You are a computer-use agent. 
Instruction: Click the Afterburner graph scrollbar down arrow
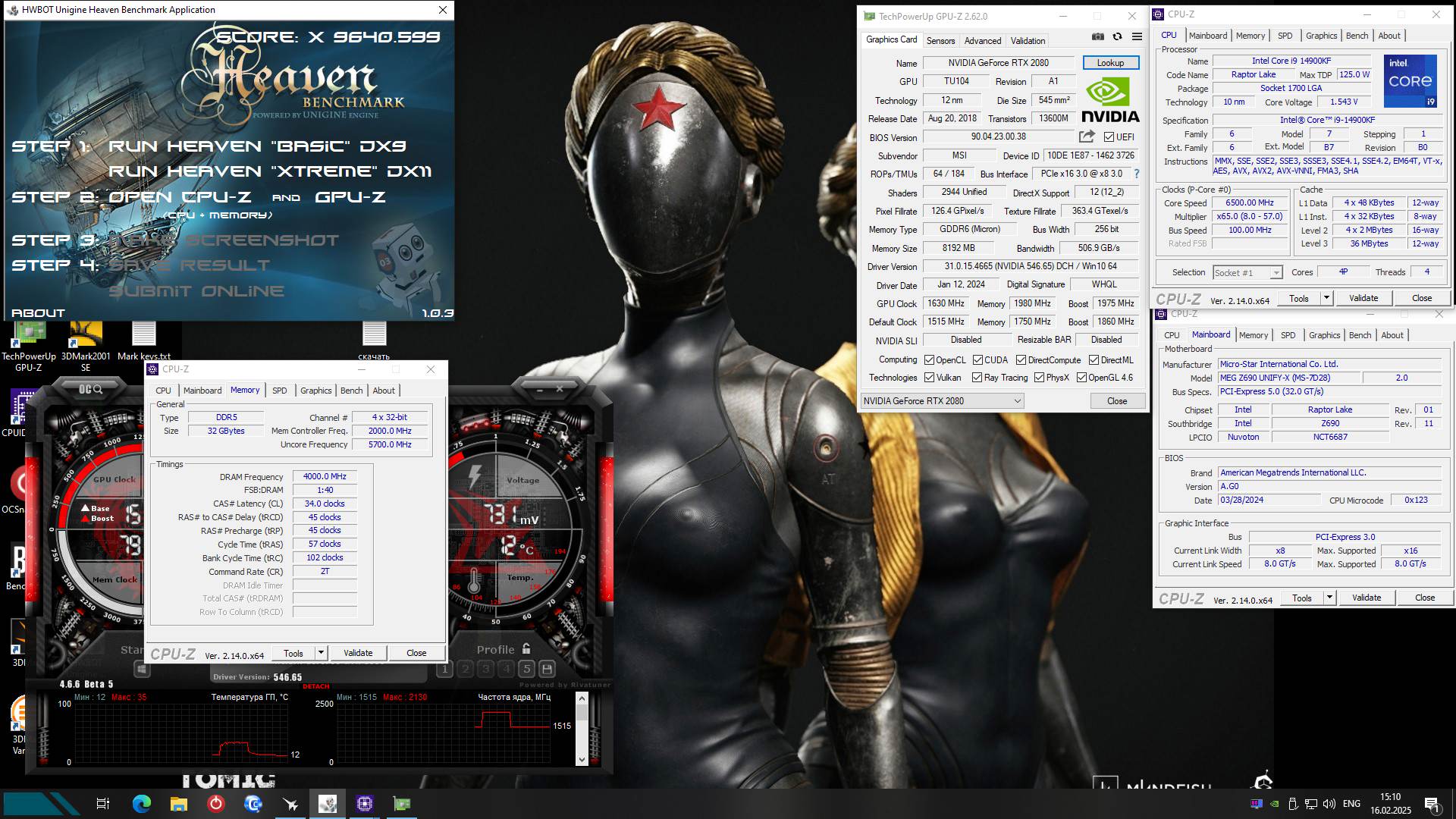(582, 759)
